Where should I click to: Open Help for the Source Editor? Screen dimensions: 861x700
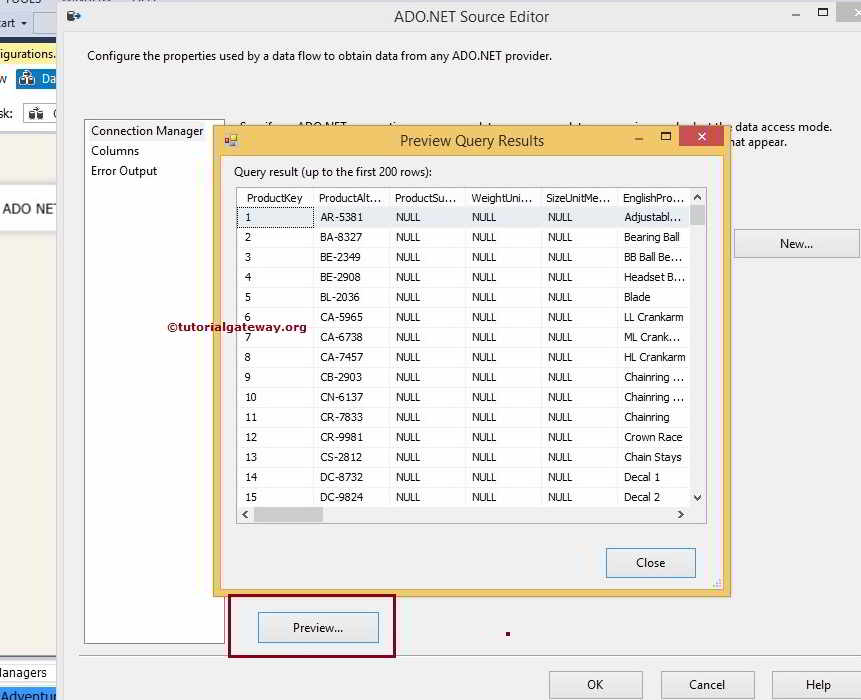click(818, 685)
